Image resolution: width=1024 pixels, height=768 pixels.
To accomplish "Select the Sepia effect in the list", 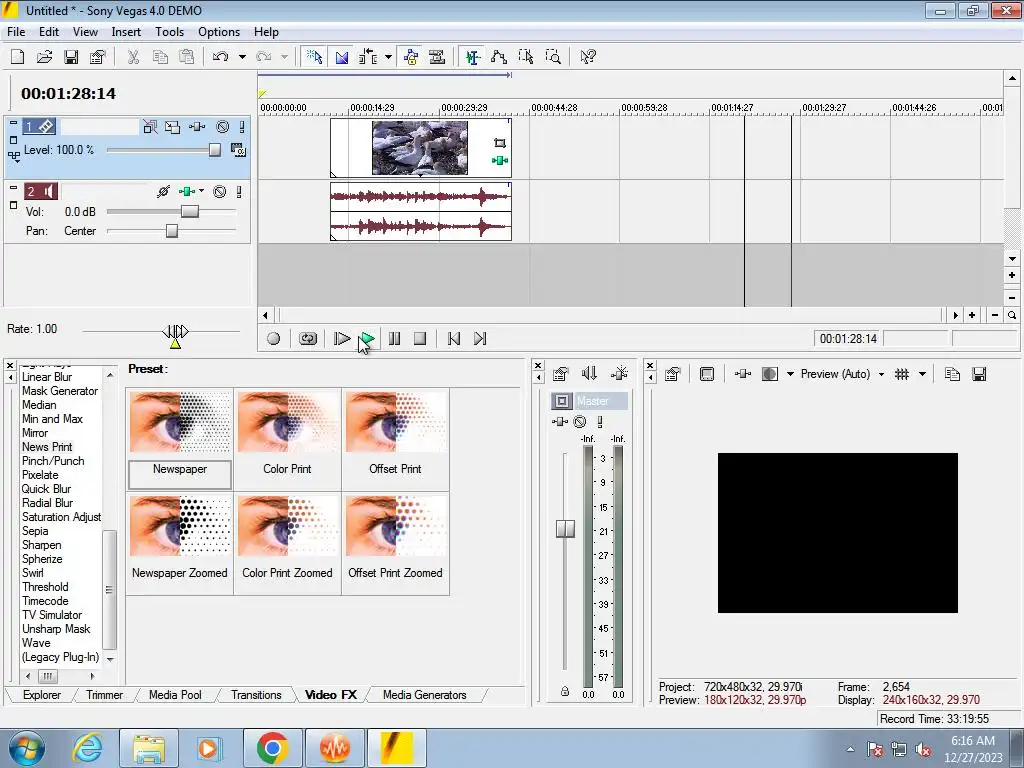I will (x=35, y=531).
